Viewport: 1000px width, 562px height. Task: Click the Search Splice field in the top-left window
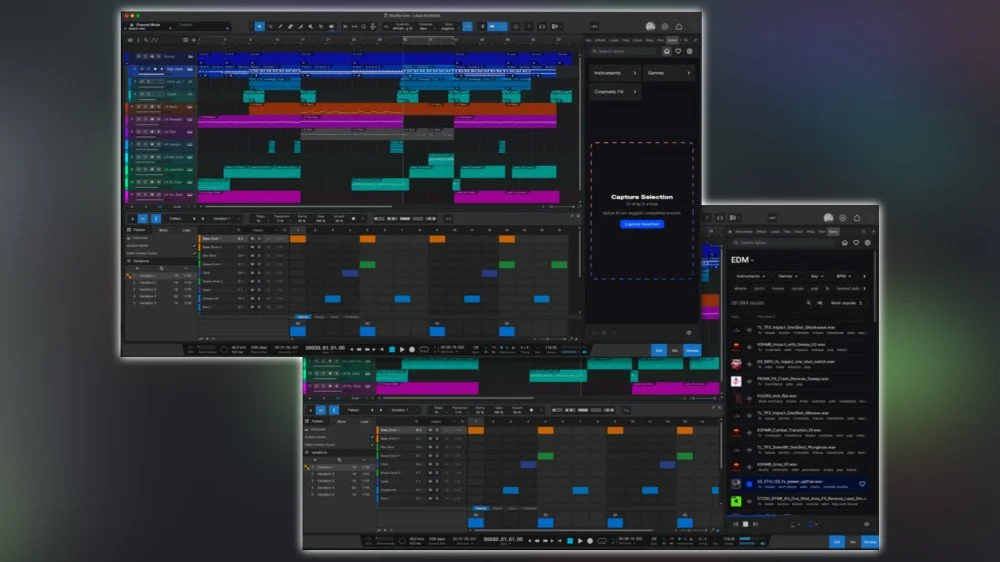click(x=625, y=51)
